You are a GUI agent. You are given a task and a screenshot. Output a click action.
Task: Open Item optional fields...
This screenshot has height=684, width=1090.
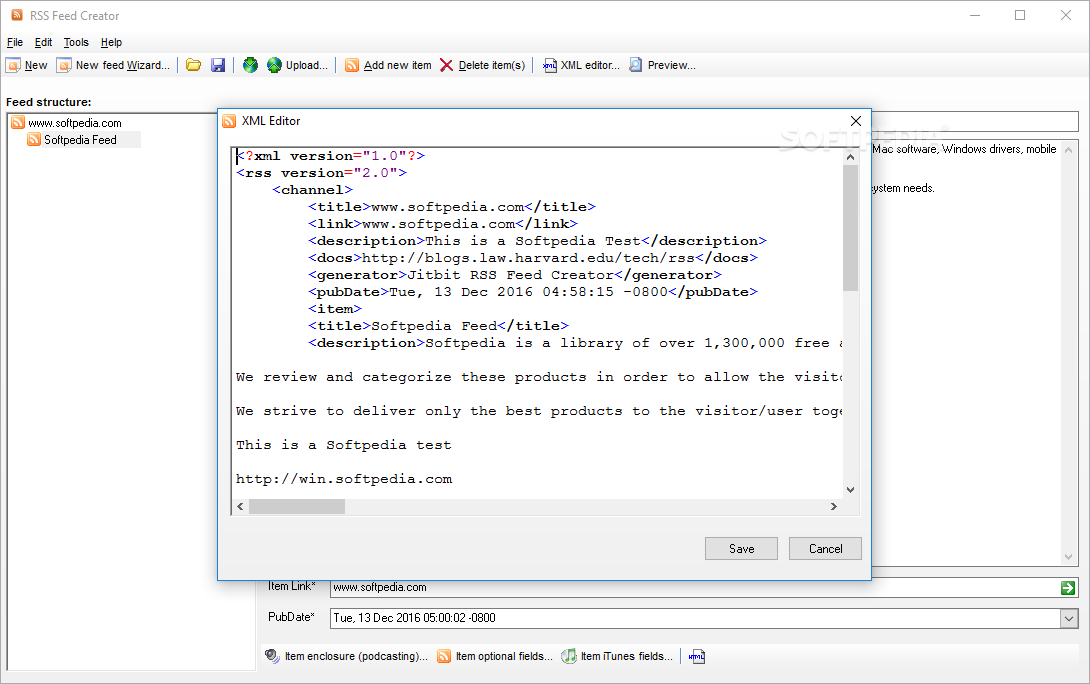495,656
